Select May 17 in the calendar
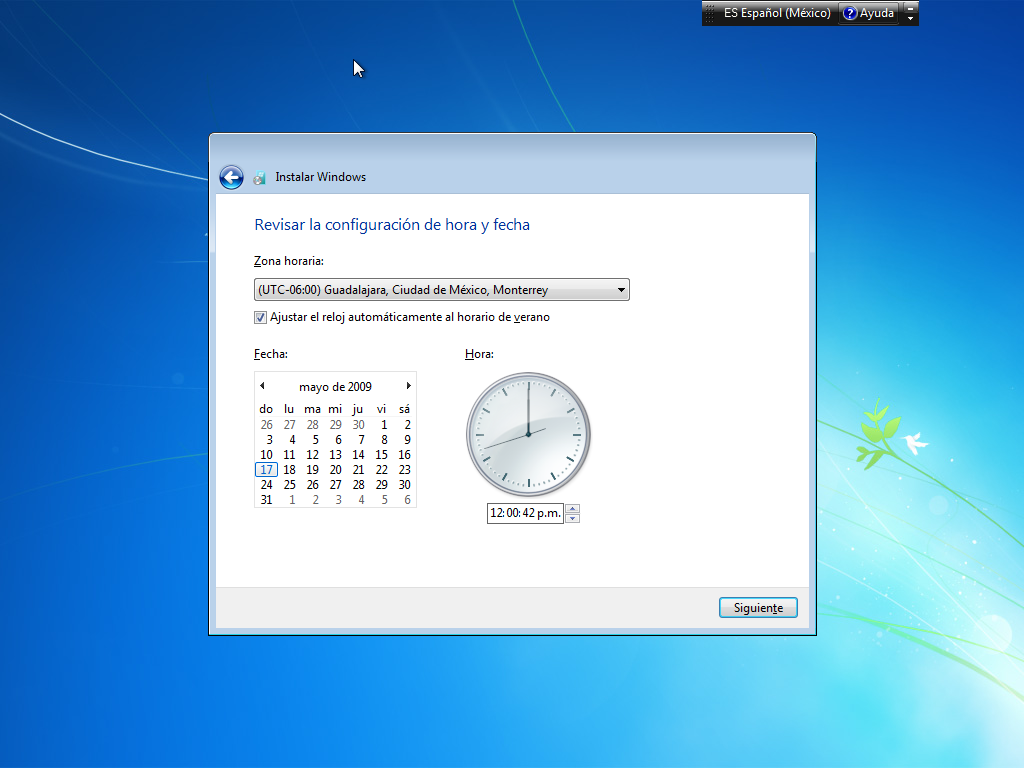Screen dimensions: 1024x768 (x=266, y=470)
